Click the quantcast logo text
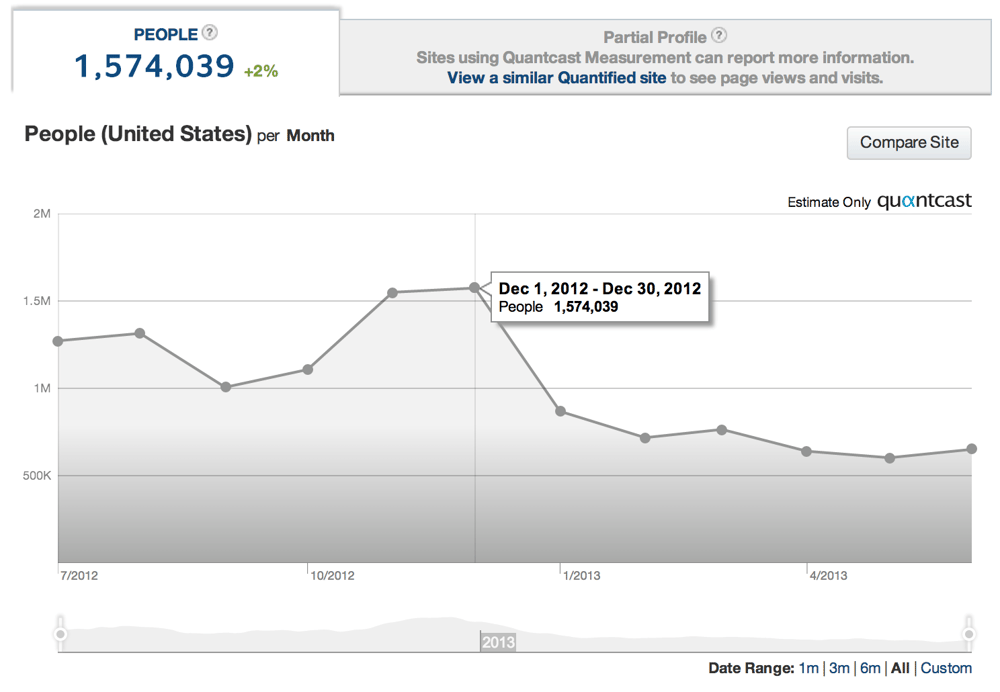 [x=924, y=201]
